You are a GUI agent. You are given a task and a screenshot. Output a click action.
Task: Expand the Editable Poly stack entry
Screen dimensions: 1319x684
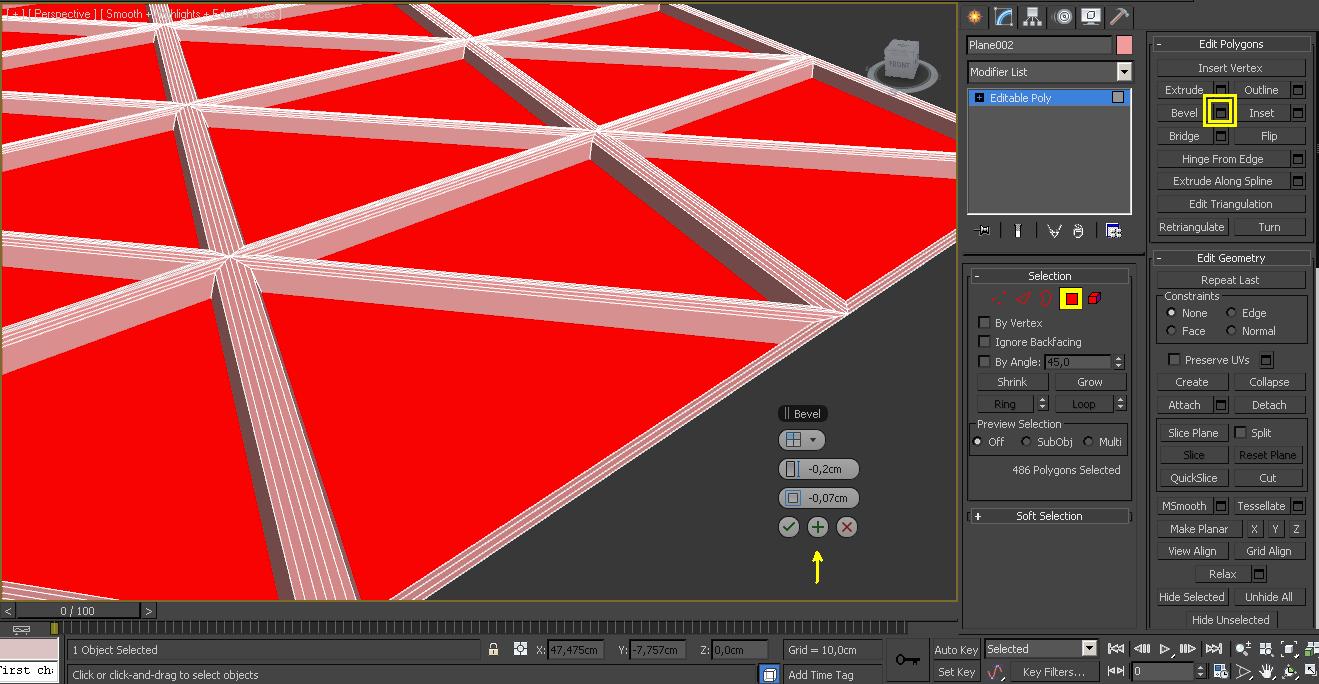(x=979, y=98)
